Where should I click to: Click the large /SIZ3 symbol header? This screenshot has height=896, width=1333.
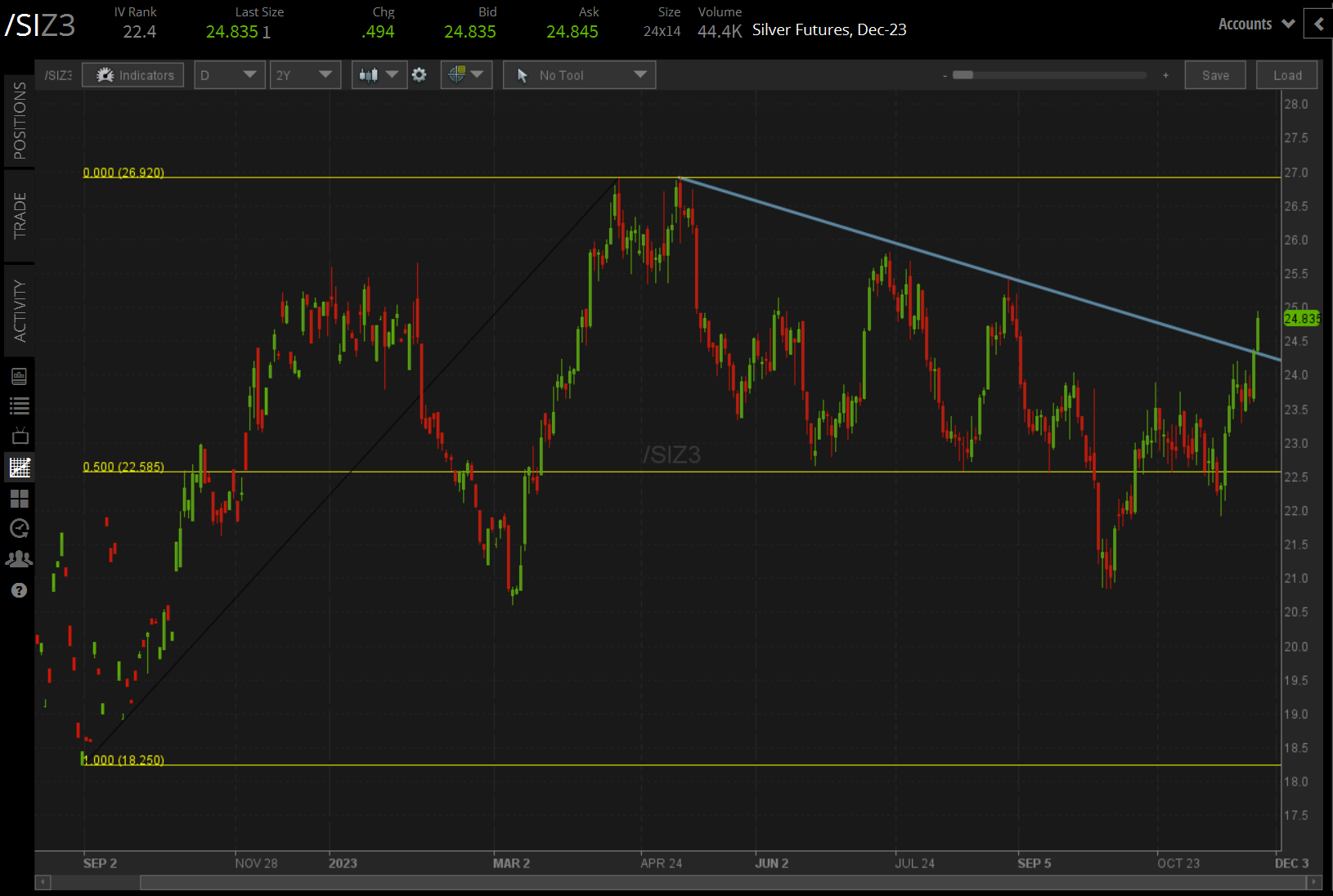point(40,25)
